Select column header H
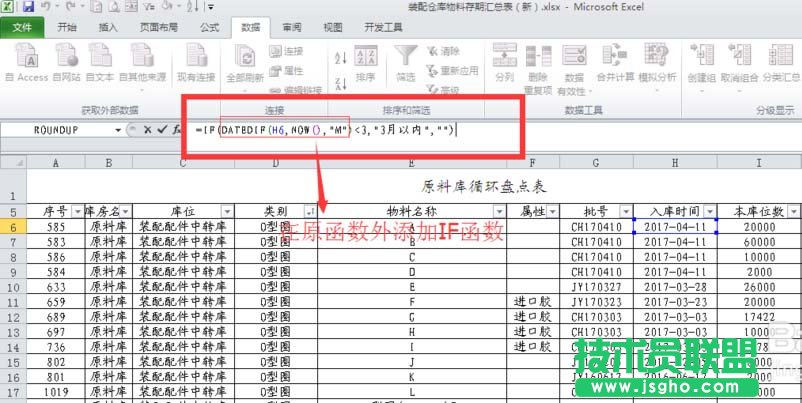The image size is (802, 403). pyautogui.click(x=675, y=163)
